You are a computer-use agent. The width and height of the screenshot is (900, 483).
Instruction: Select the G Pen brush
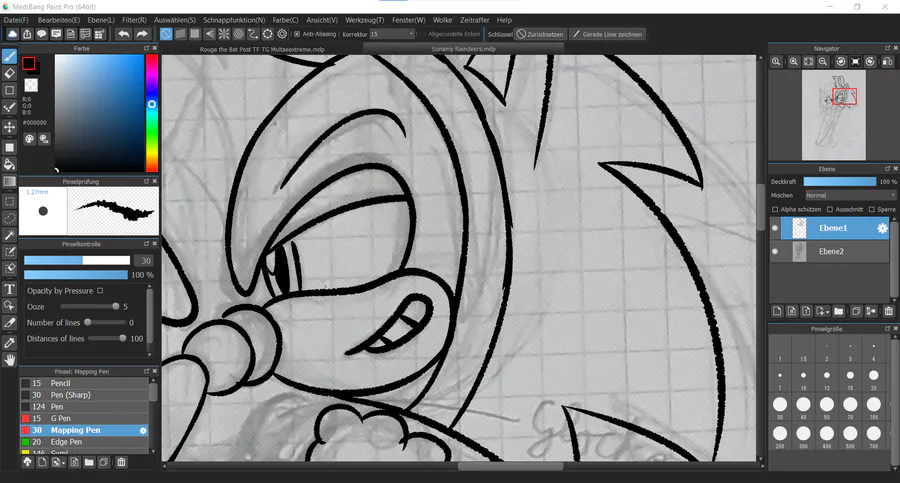(x=84, y=419)
